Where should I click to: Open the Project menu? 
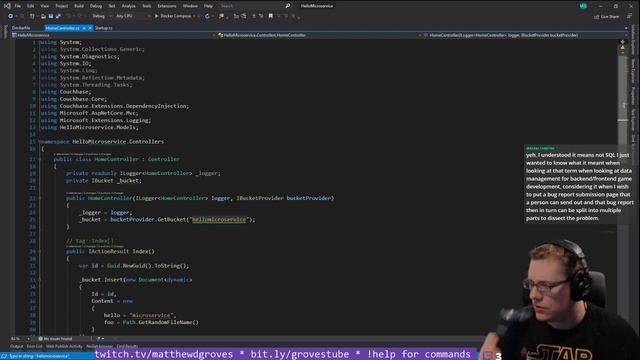point(62,6)
